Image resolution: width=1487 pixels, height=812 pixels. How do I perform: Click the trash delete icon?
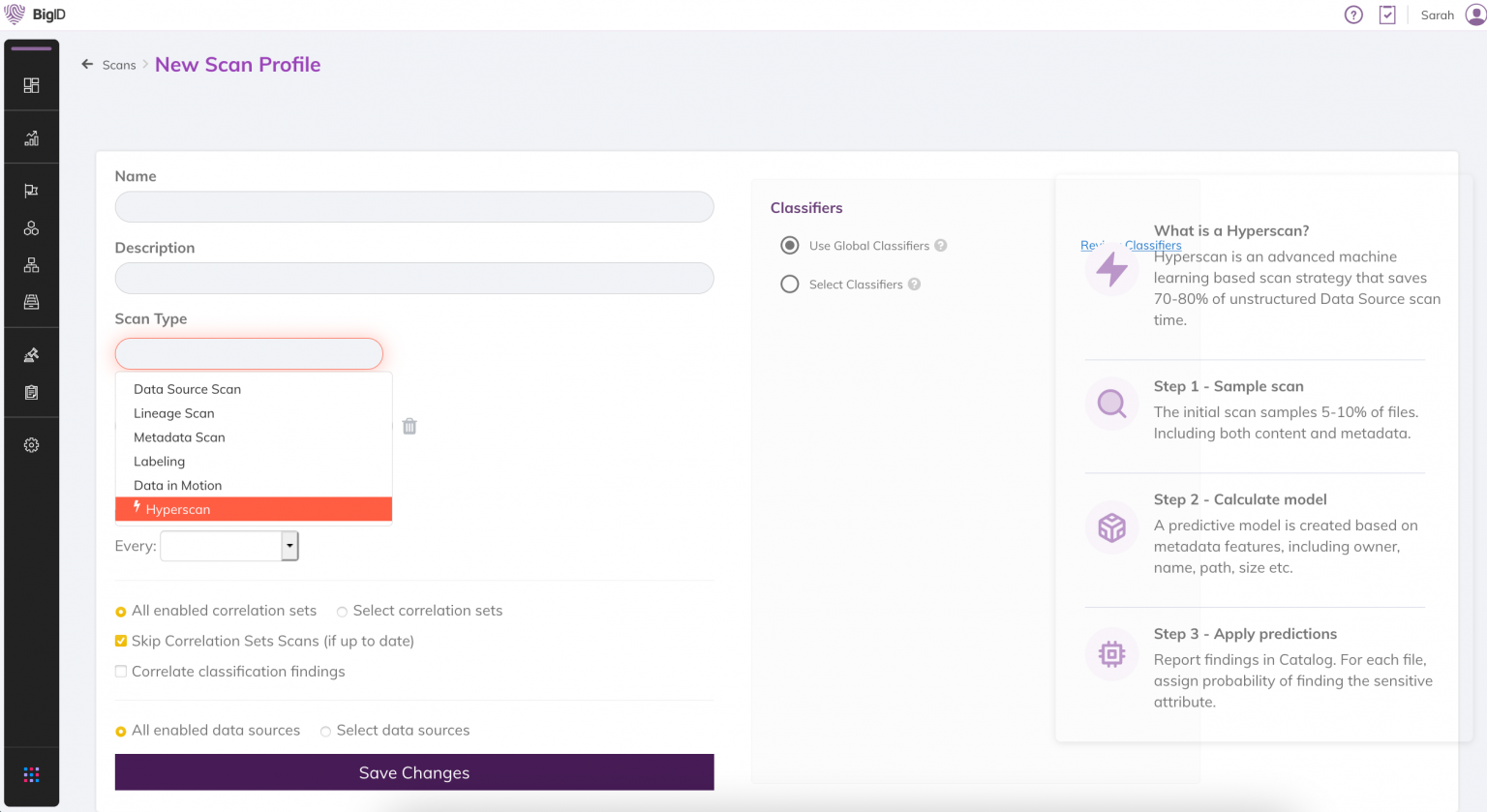pos(410,426)
